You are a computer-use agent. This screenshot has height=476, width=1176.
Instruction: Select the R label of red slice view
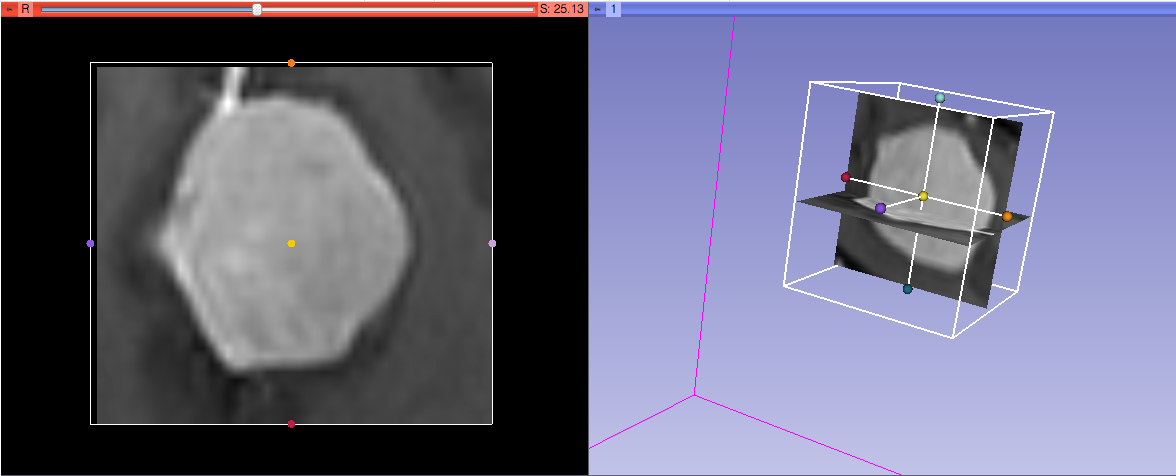pos(25,8)
